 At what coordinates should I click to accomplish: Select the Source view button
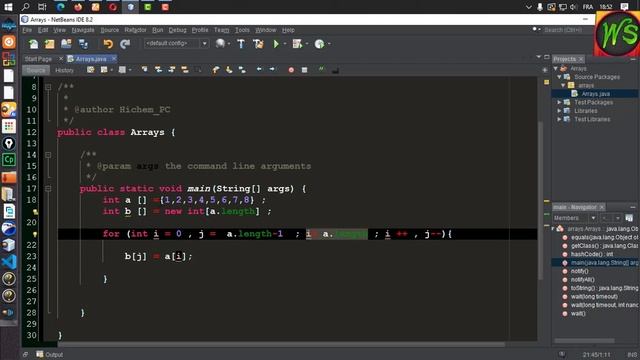(36, 70)
